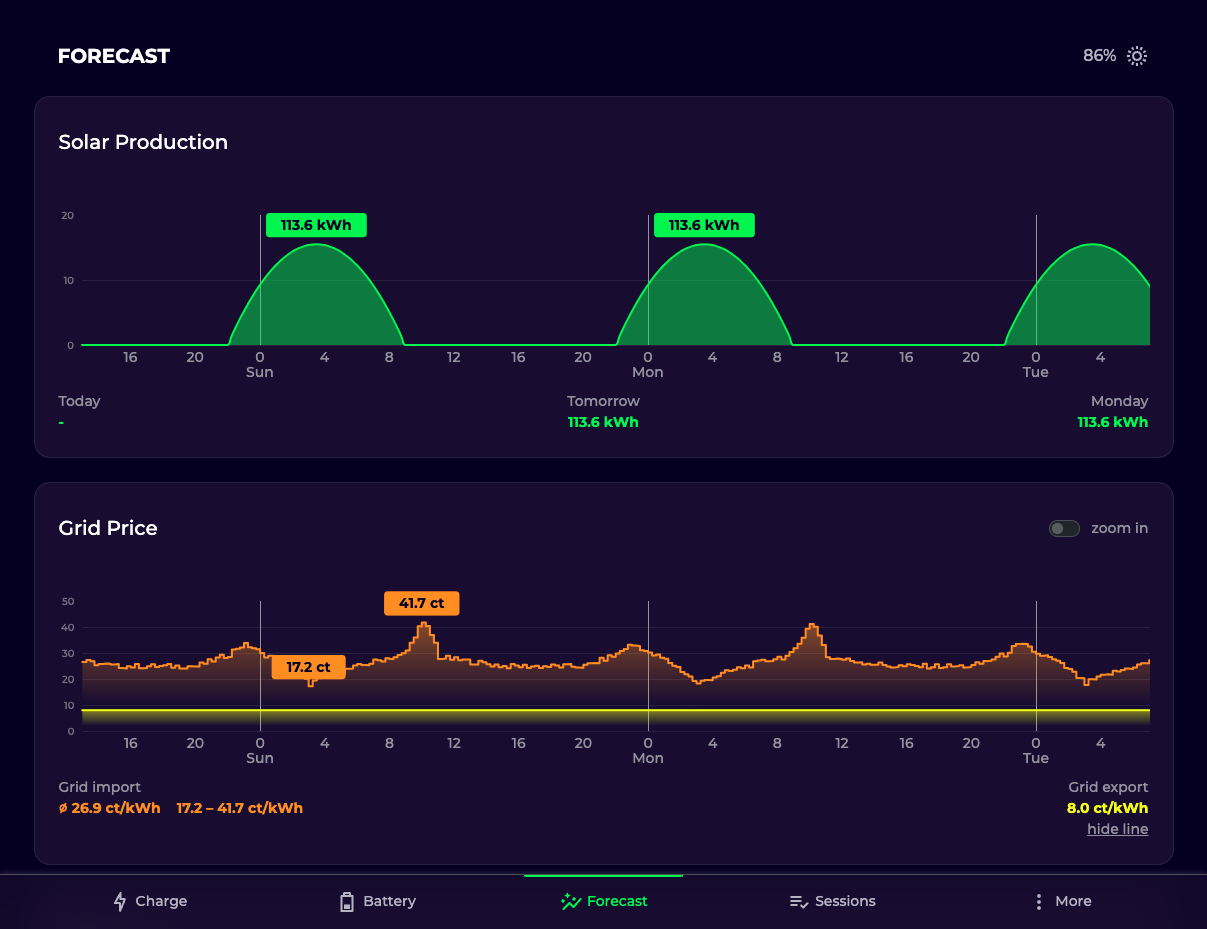Screen dimensions: 1207x929
Task: Click the three-dot More icon
Action: [1039, 902]
